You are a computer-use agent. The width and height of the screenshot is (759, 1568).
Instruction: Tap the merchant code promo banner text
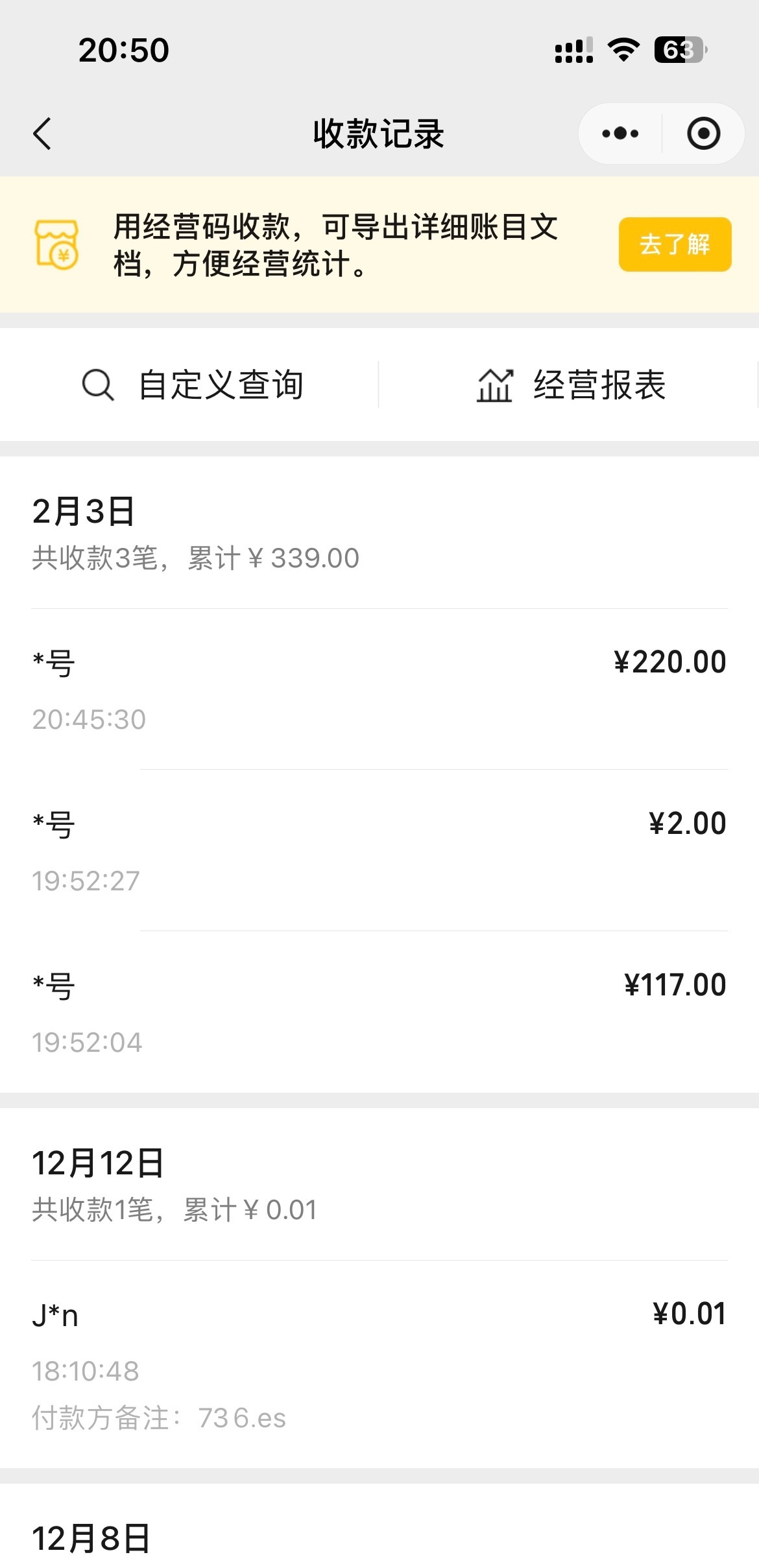click(335, 244)
